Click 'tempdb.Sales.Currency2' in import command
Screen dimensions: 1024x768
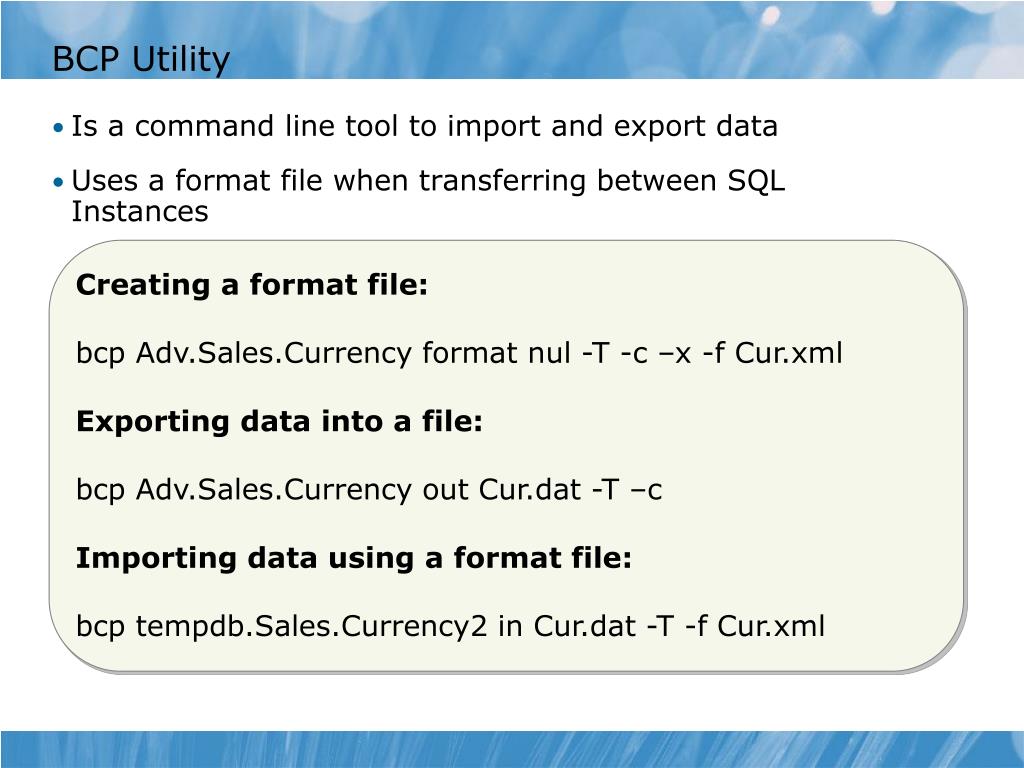pos(312,626)
